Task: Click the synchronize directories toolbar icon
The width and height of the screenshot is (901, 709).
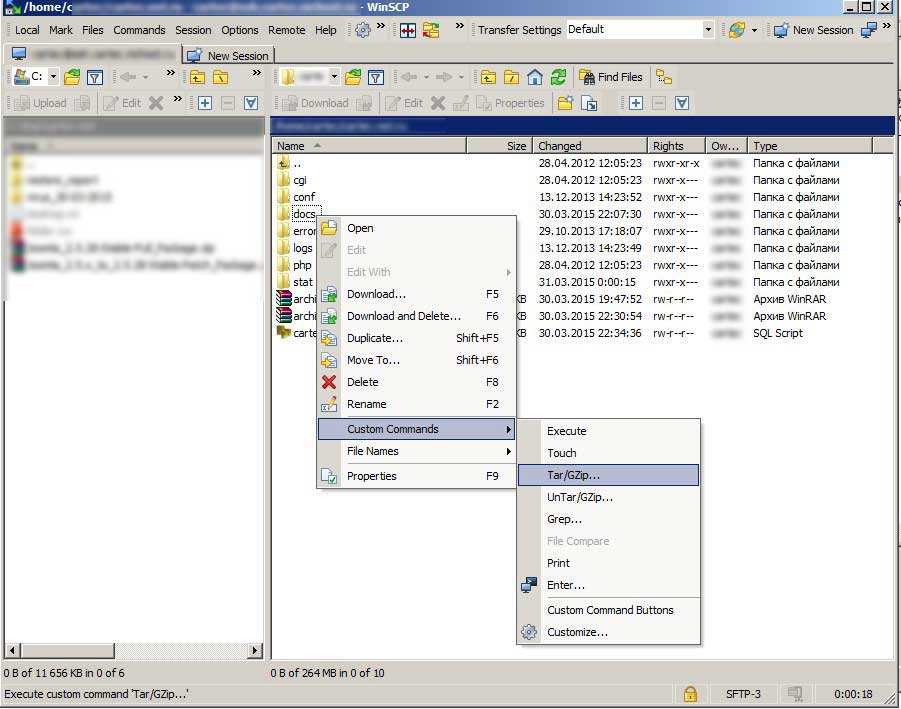Action: [x=431, y=30]
